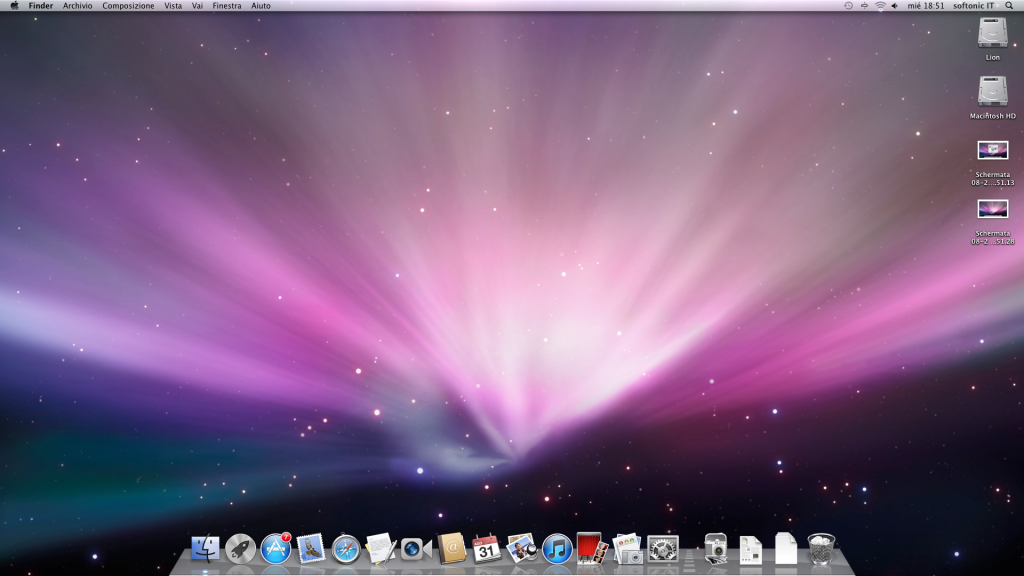Open Safari browser in the Dock
The width and height of the screenshot is (1024, 576).
[x=346, y=548]
